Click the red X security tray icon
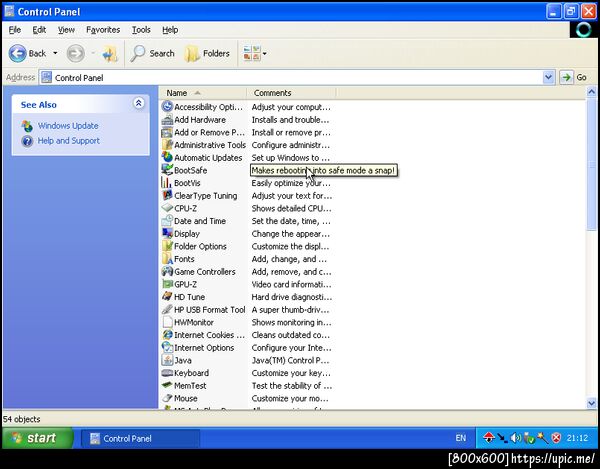 pyautogui.click(x=556, y=438)
